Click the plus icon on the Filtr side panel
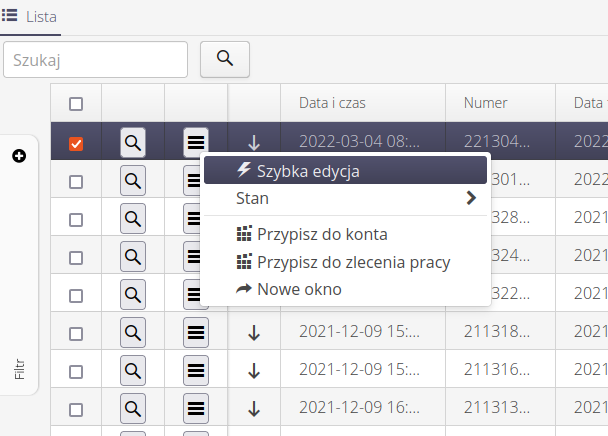 19,156
